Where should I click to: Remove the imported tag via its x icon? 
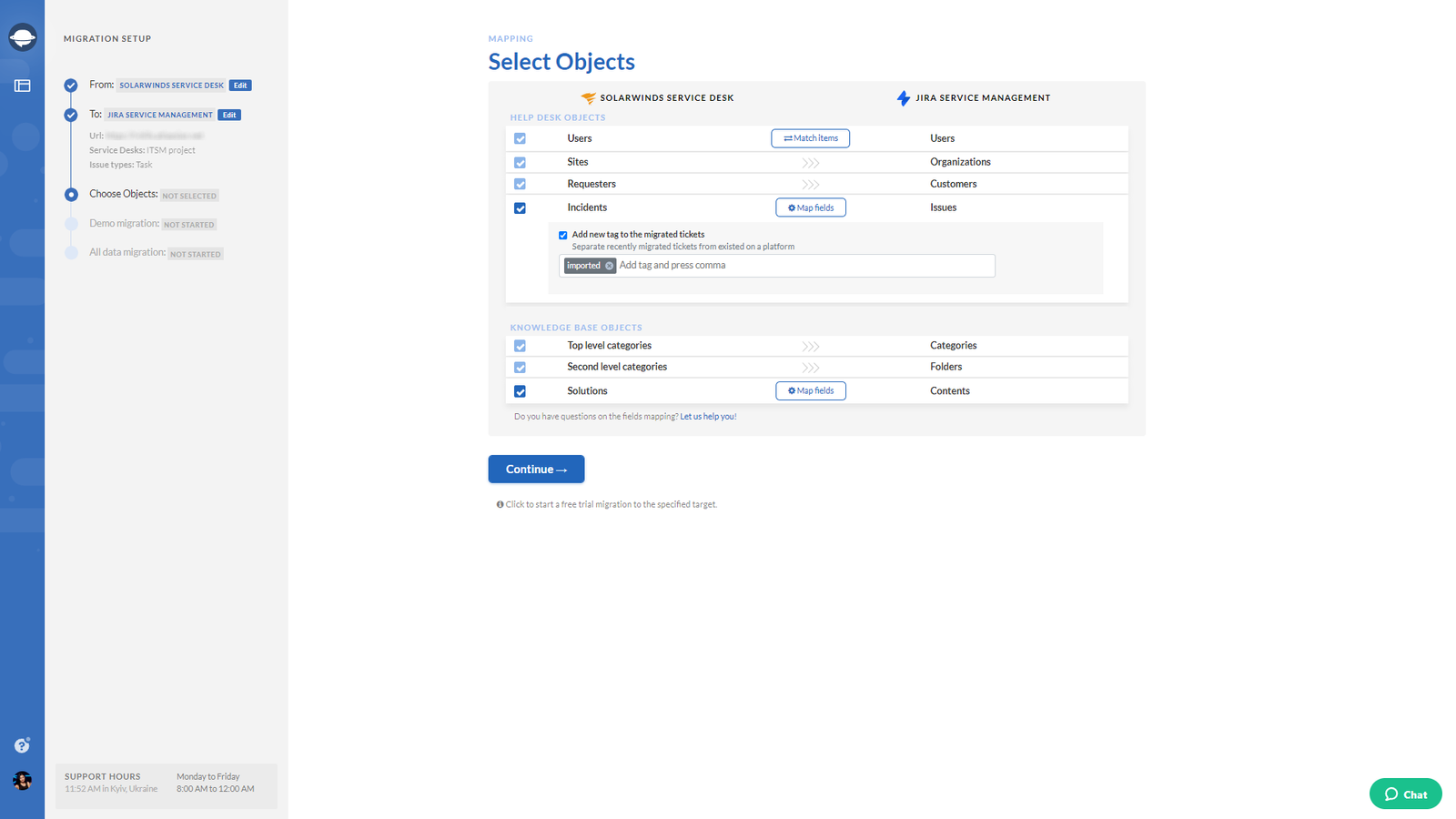[610, 266]
